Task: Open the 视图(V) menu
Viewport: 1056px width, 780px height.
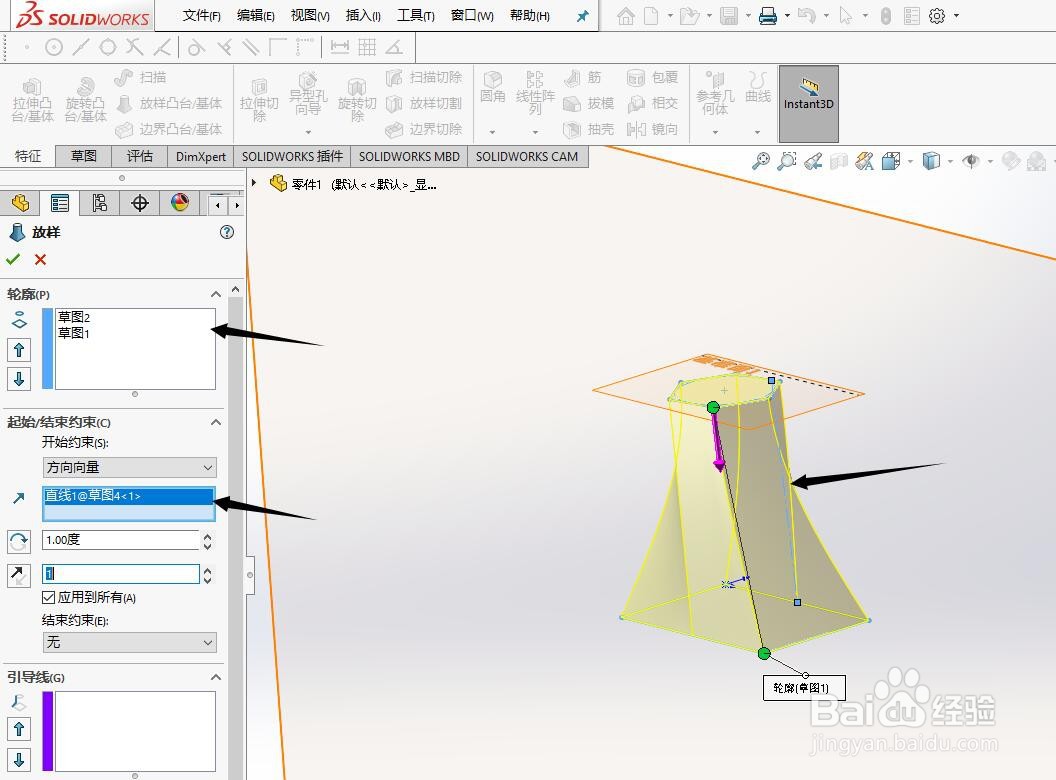Action: pyautogui.click(x=310, y=15)
